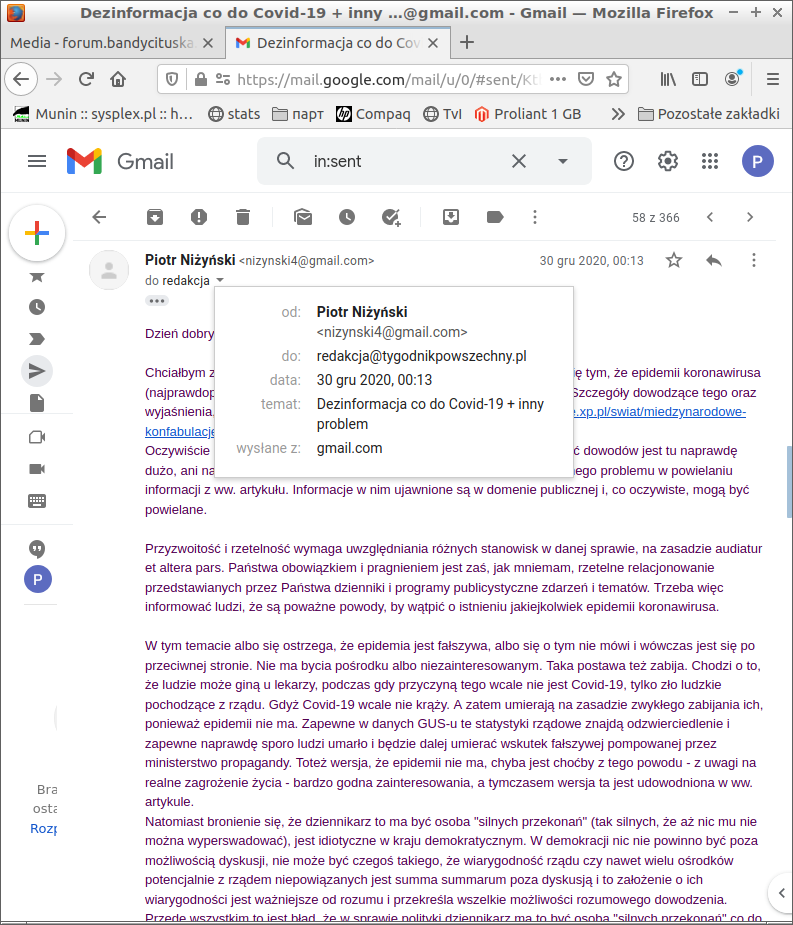Open Gmail settings gear

tap(667, 161)
